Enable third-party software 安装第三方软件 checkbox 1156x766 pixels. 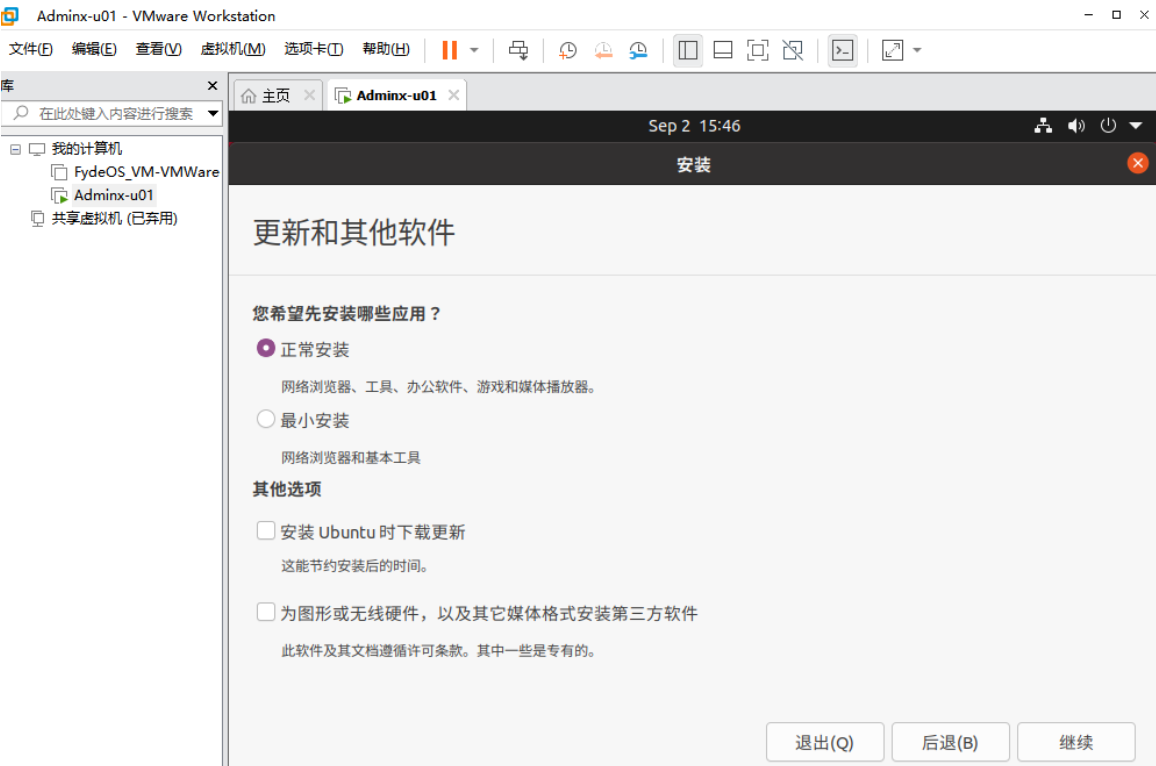coord(265,612)
